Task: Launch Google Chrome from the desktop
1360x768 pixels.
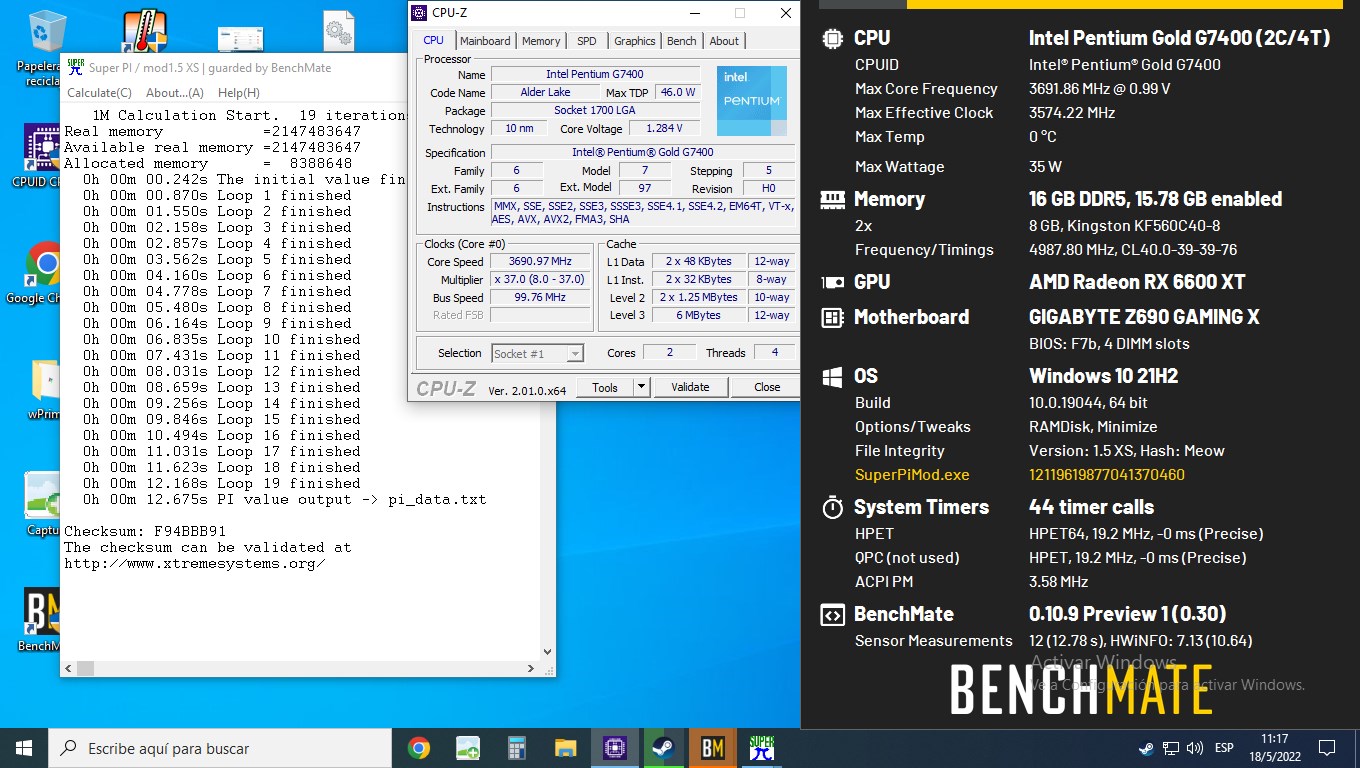Action: [44, 264]
